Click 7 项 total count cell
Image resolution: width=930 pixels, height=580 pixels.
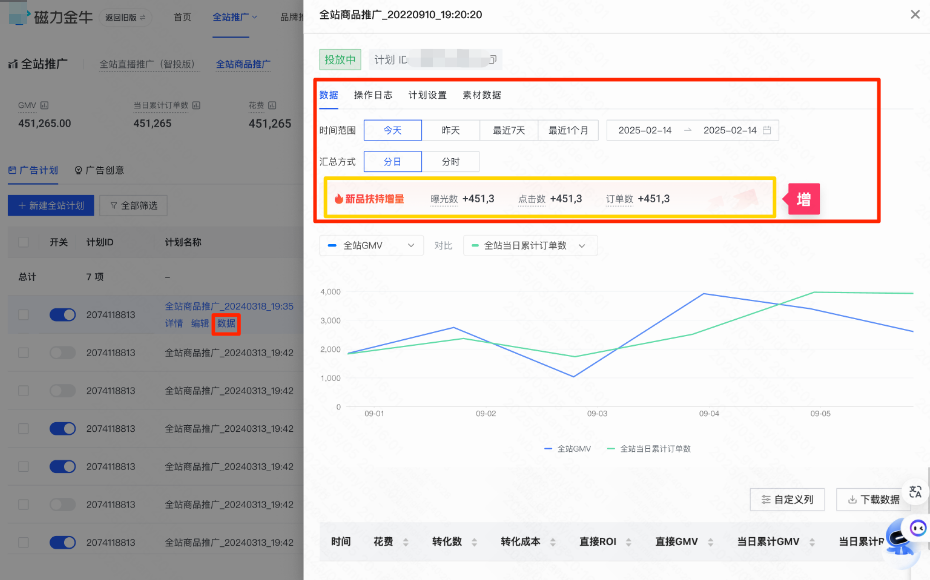tap(95, 277)
